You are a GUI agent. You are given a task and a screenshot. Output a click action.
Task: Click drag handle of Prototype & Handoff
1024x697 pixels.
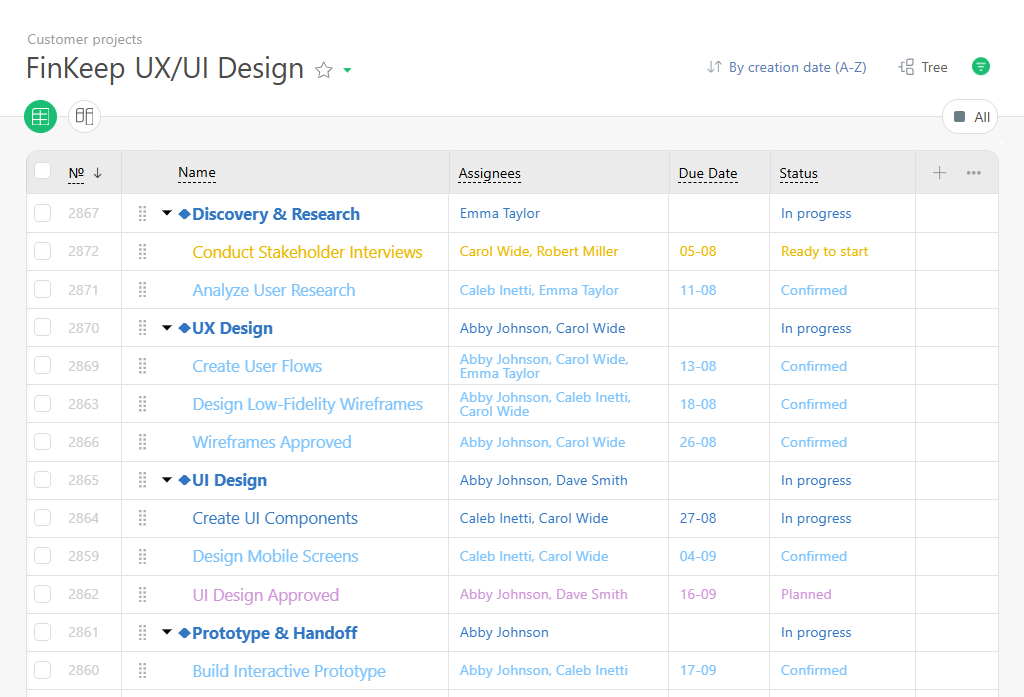[142, 632]
